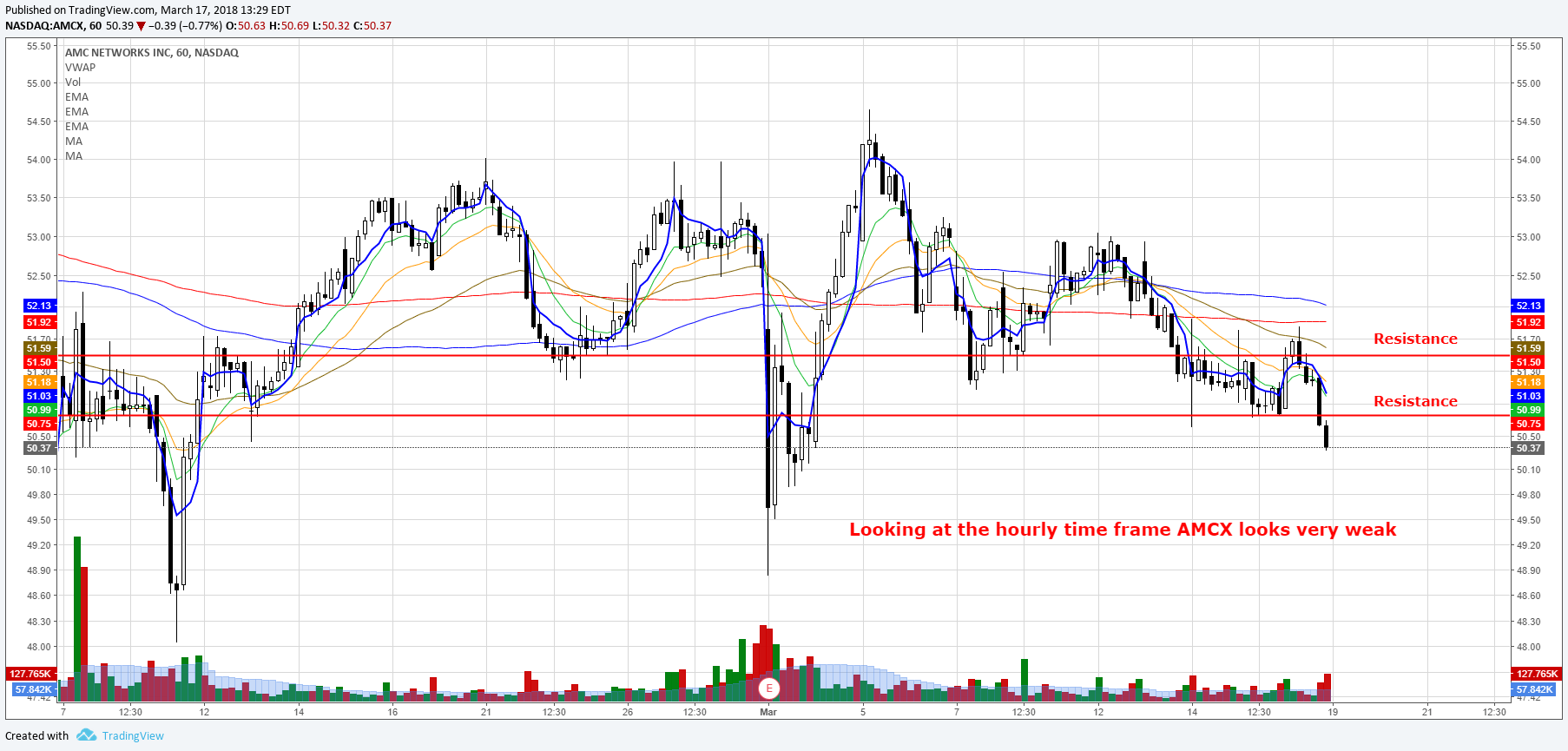This screenshot has height=751, width=1568.
Task: Click the orange 51.18 label on the right scale
Action: click(1528, 382)
